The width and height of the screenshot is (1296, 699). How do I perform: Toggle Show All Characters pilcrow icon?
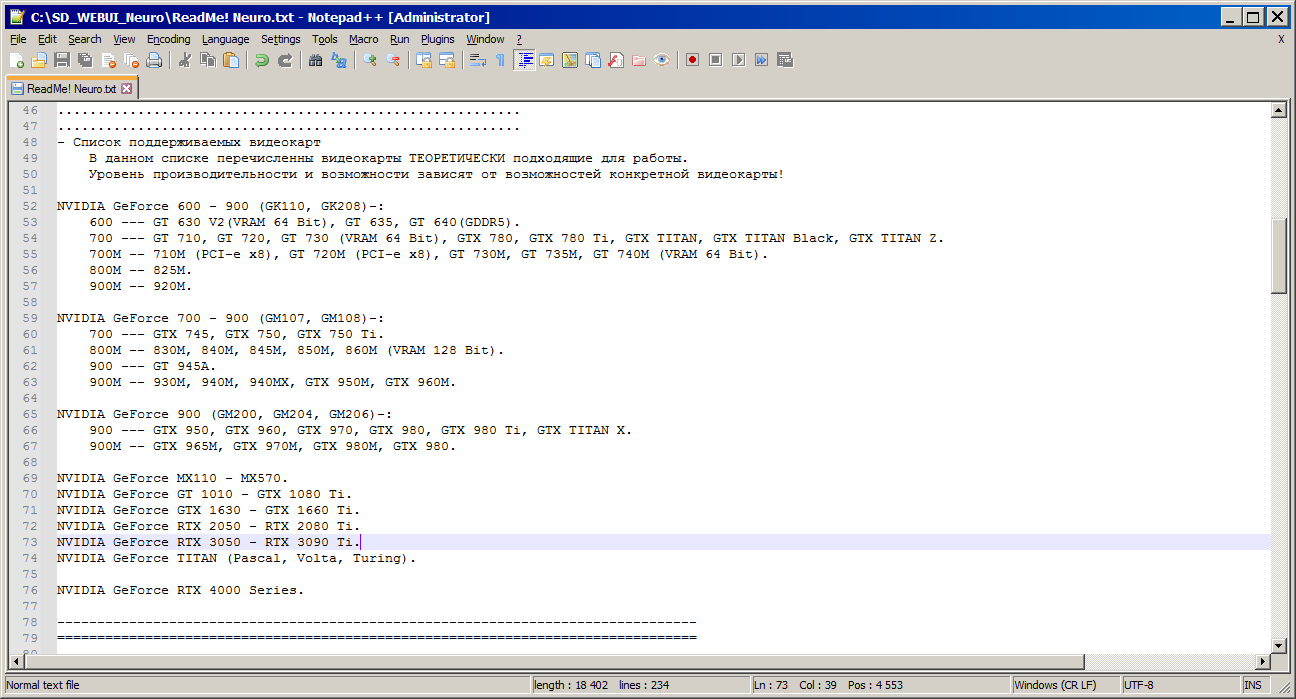tap(500, 60)
